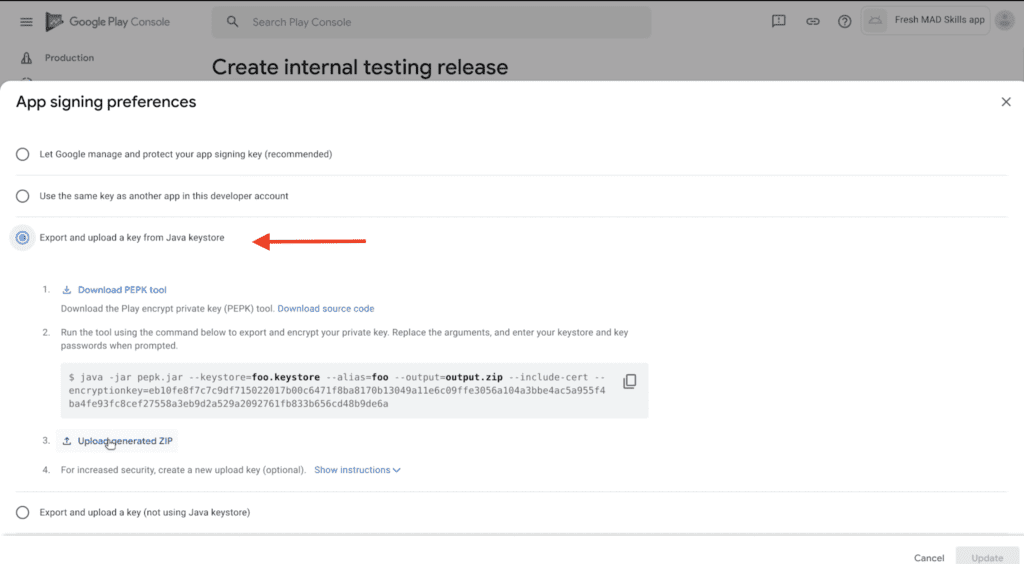The image size is (1024, 564).
Task: Click the Update button
Action: click(x=987, y=557)
